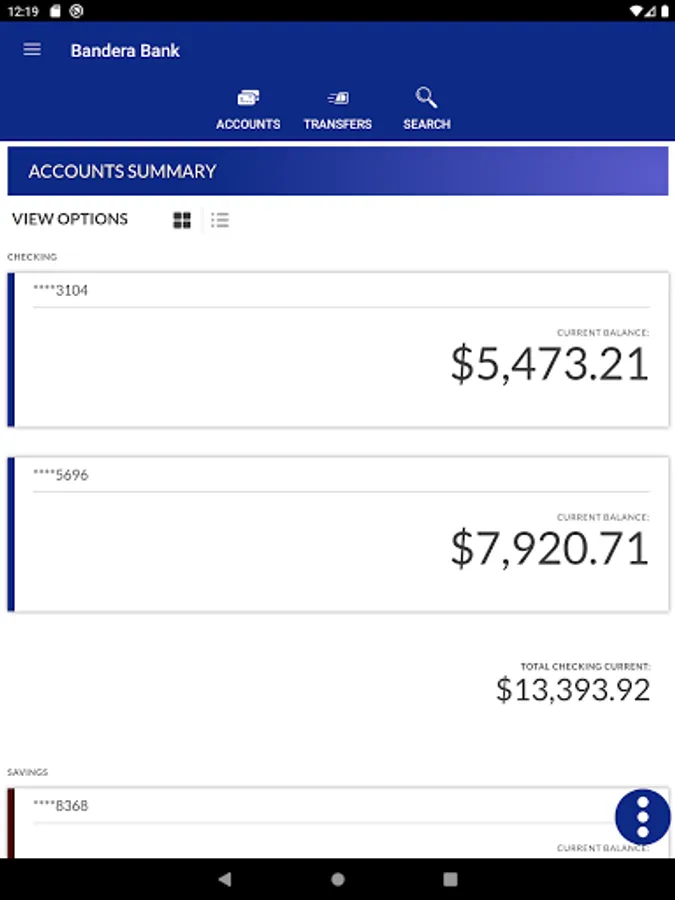Tap the $5,473.21 current balance
The height and width of the screenshot is (900, 675).
[x=550, y=364]
